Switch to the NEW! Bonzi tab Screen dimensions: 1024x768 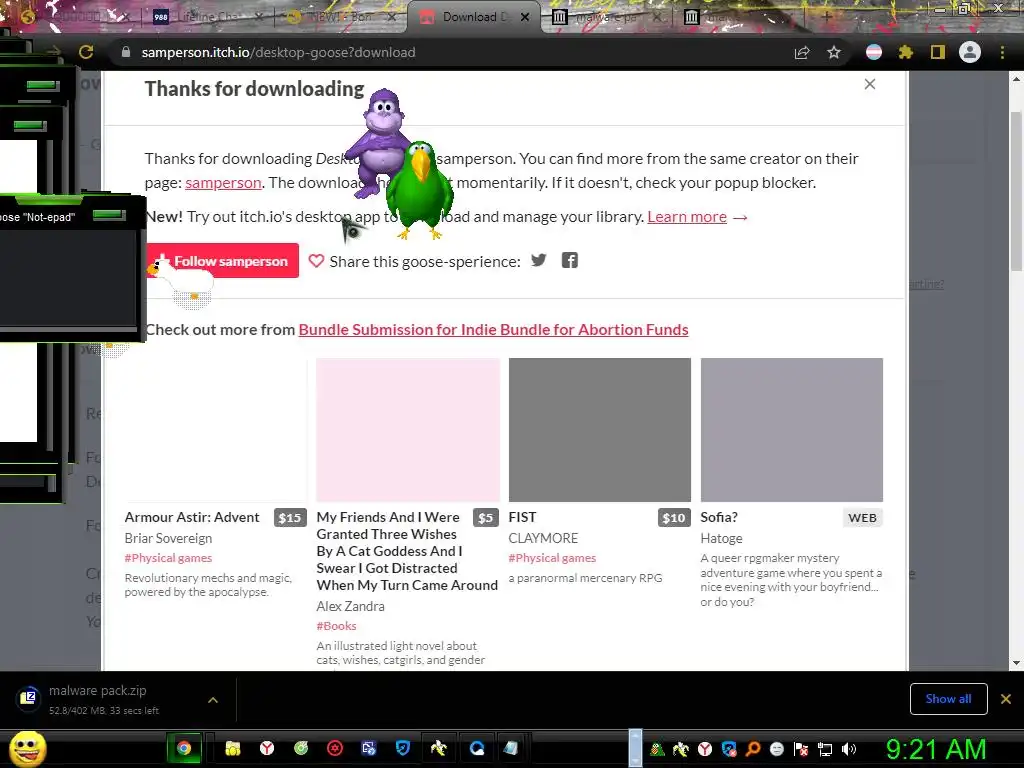click(341, 16)
